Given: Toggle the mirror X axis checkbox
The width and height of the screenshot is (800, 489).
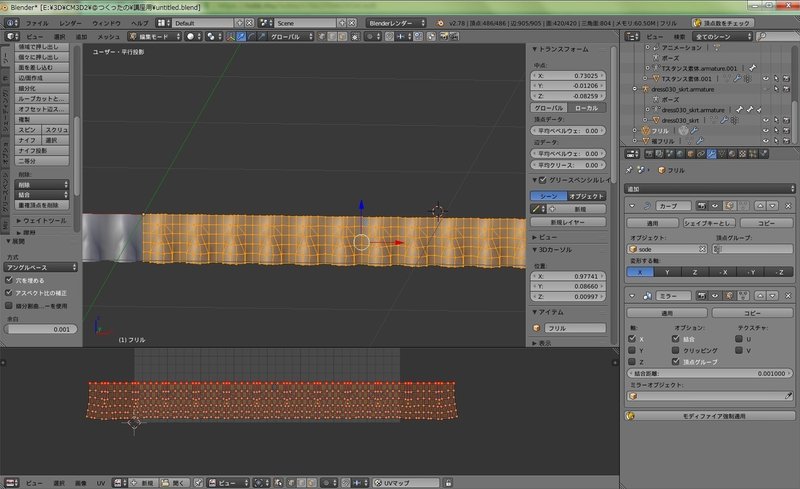Looking at the screenshot, I should click(x=632, y=339).
